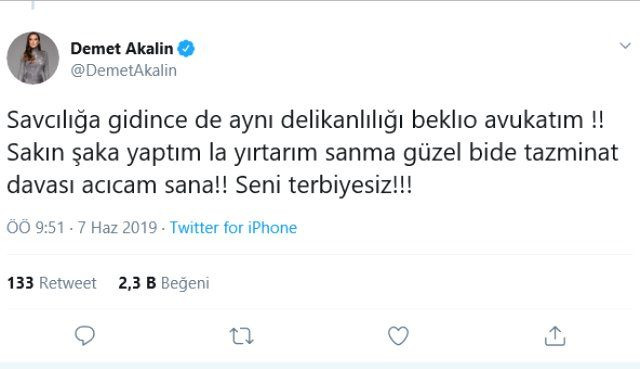640x369 pixels.
Task: View the 2,3 B Beğeni list
Action: click(x=164, y=283)
